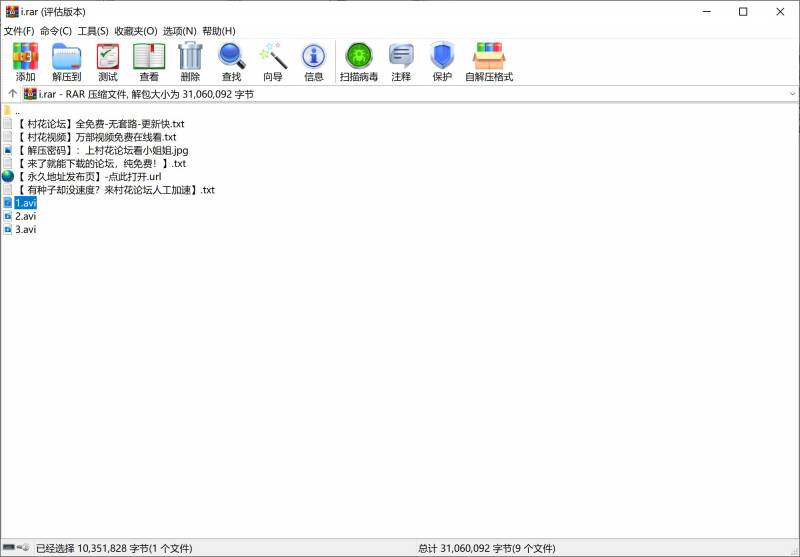Open the 收藏夹(O) menu
The height and width of the screenshot is (557, 800).
[135, 31]
